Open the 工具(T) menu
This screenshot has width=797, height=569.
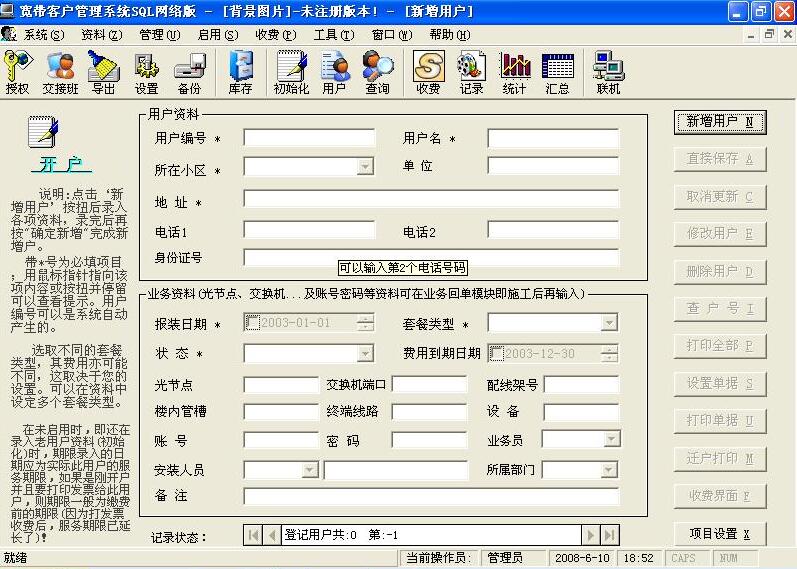click(334, 35)
